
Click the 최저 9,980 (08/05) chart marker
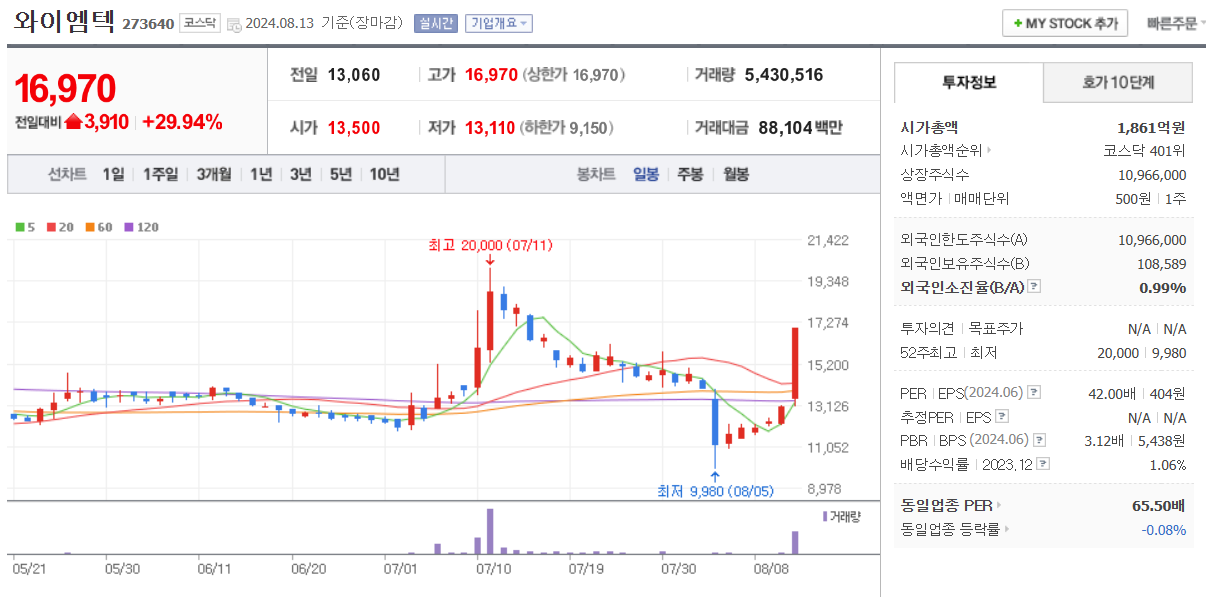coord(714,491)
